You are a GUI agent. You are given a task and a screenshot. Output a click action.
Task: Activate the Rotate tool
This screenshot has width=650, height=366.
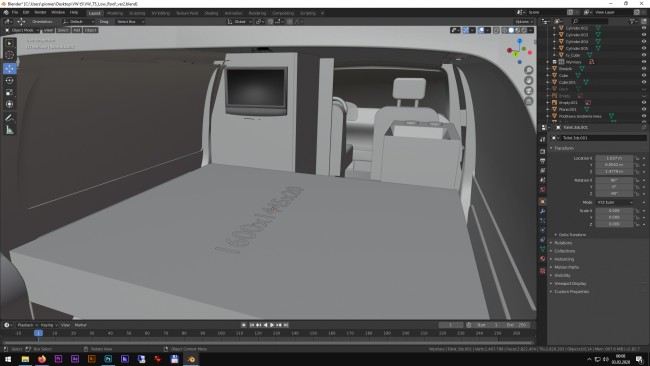tap(10, 80)
